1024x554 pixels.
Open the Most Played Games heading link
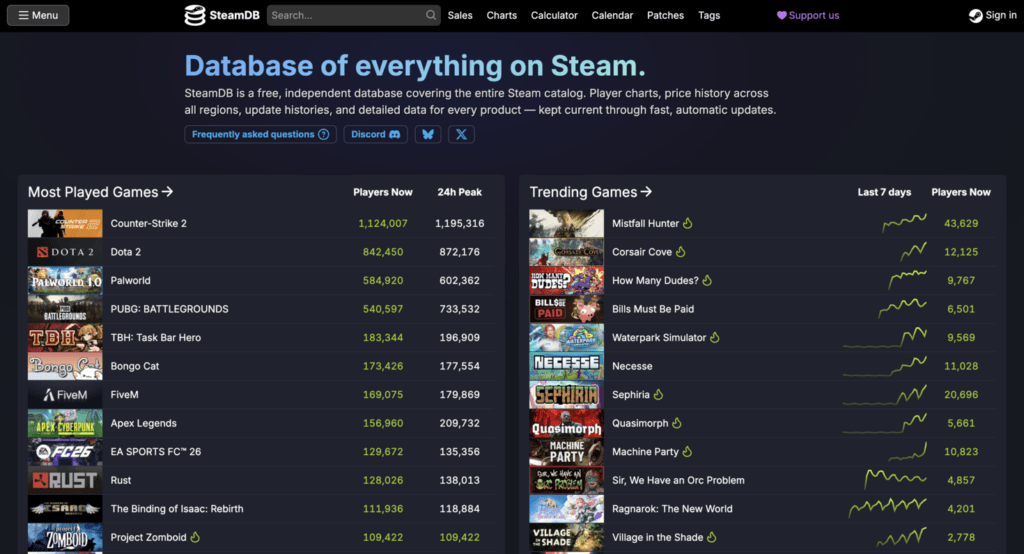[101, 192]
